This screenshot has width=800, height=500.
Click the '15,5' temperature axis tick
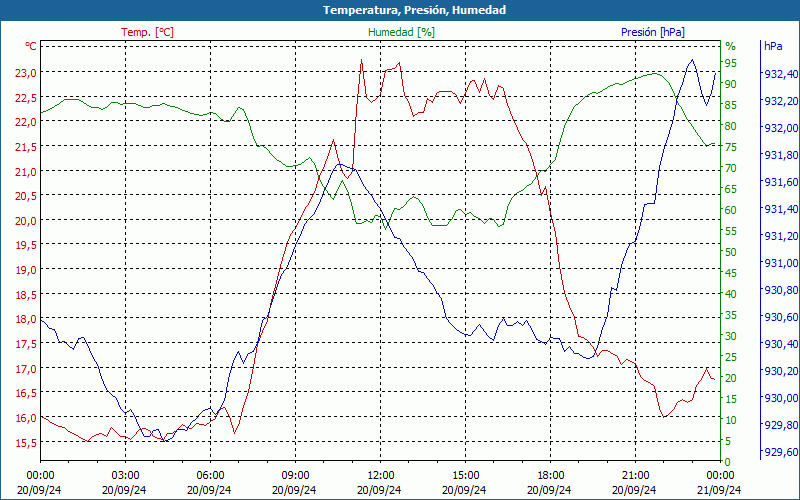[x=26, y=443]
